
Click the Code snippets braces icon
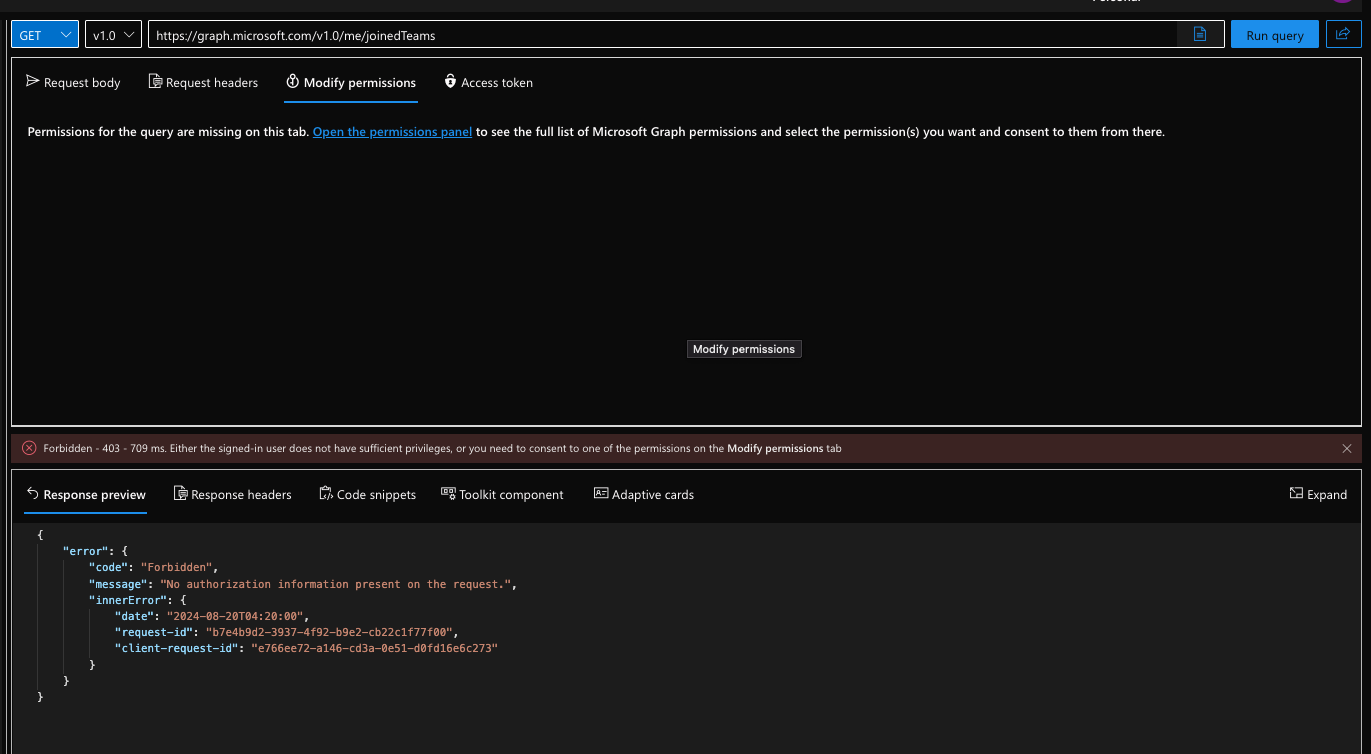tap(324, 493)
